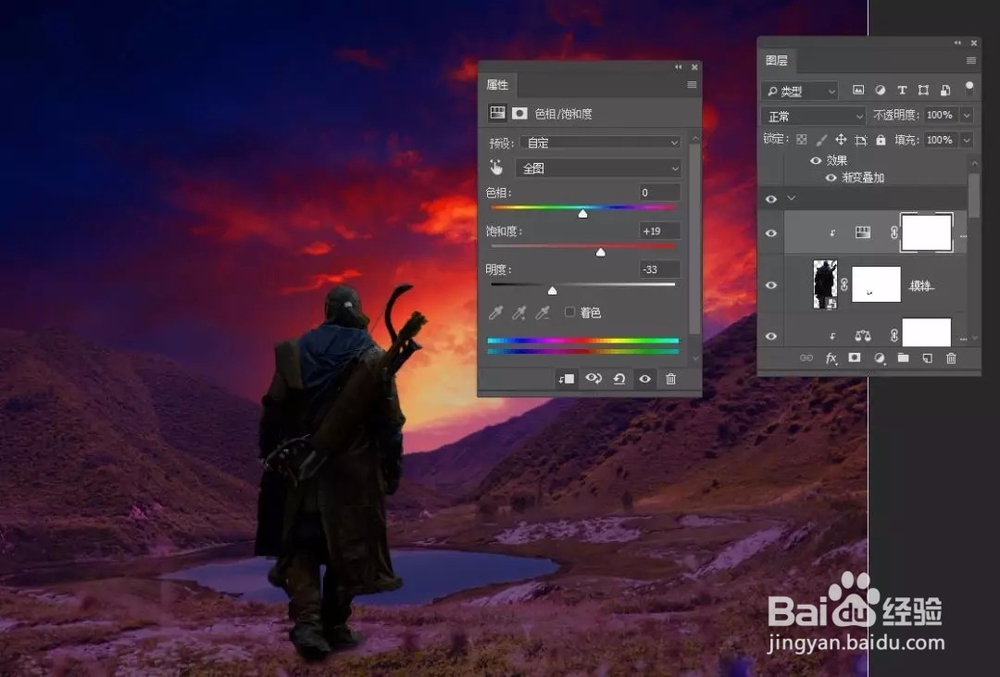
Task: Select the add-to-sample eyedropper tool
Action: [x=519, y=312]
